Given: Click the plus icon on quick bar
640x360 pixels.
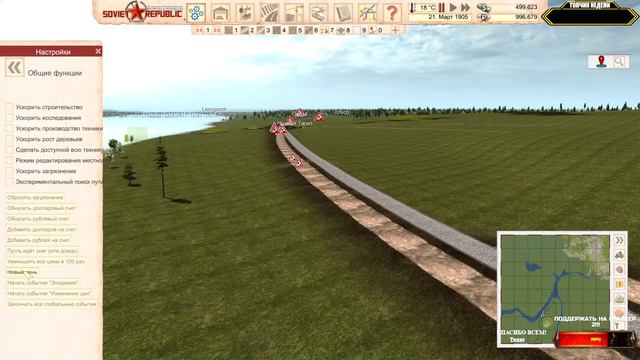Looking at the screenshot, I should click(395, 30).
